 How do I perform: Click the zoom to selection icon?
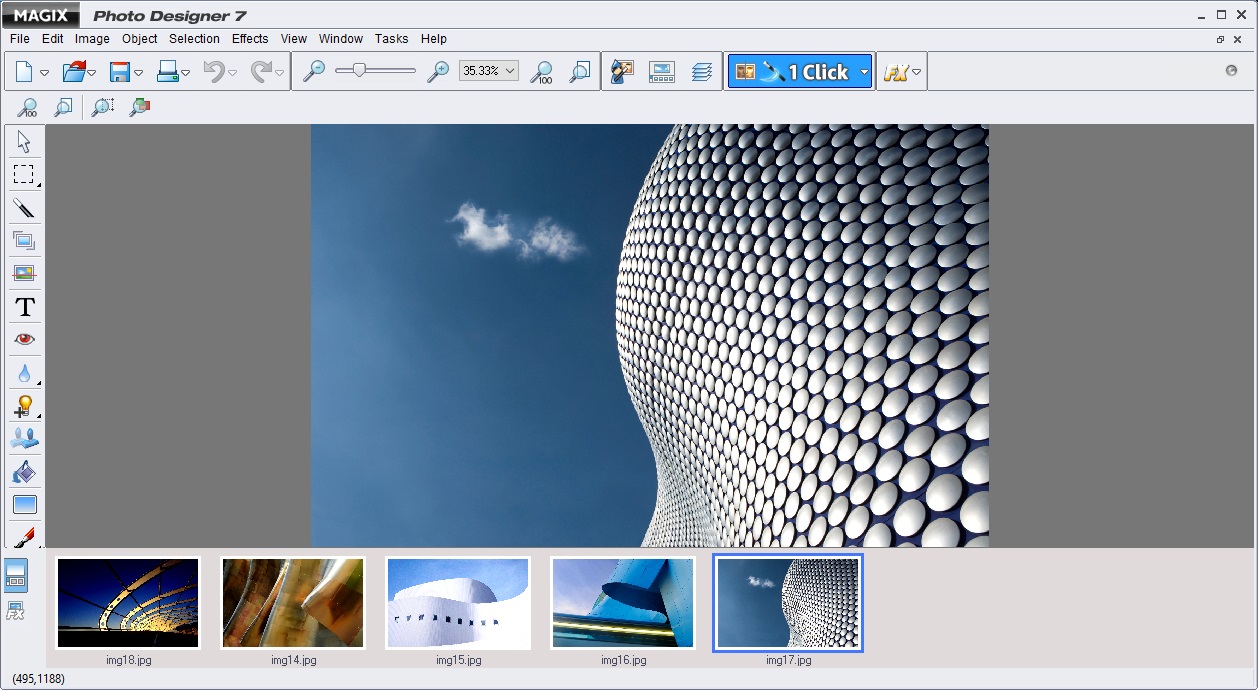click(102, 107)
